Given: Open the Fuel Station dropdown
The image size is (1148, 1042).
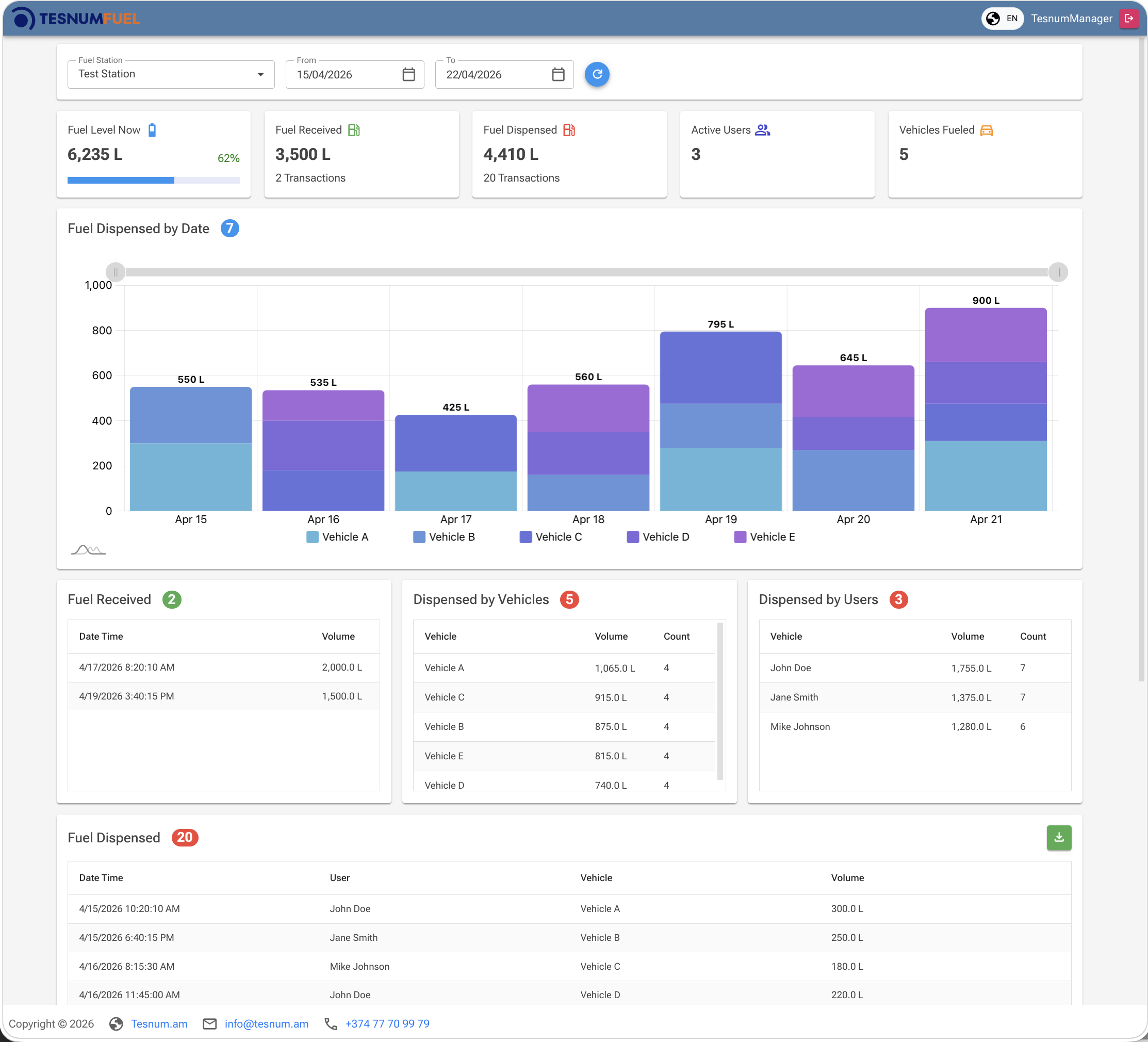Looking at the screenshot, I should (x=171, y=74).
